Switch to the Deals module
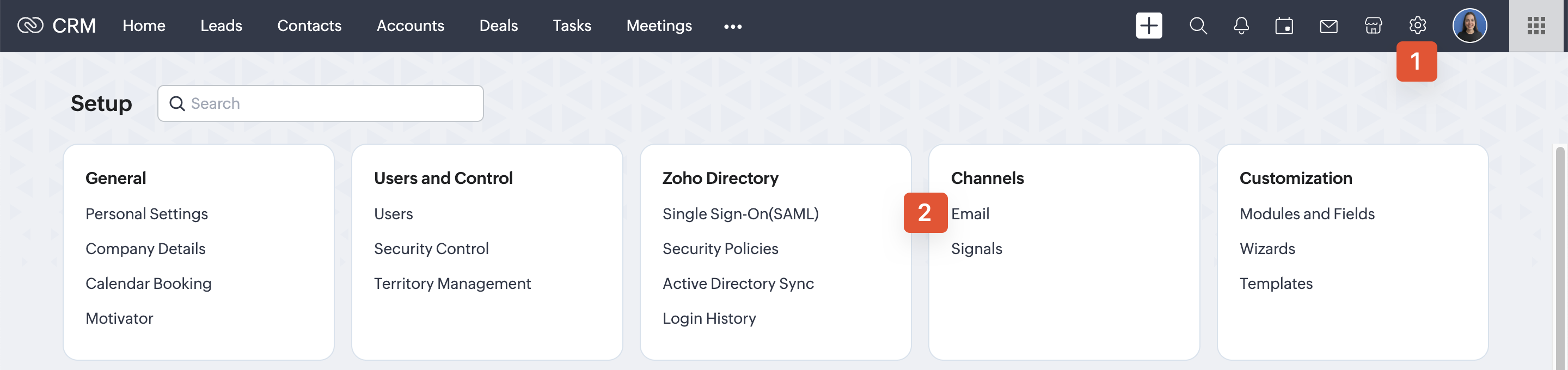Image resolution: width=1568 pixels, height=370 pixels. pos(498,26)
